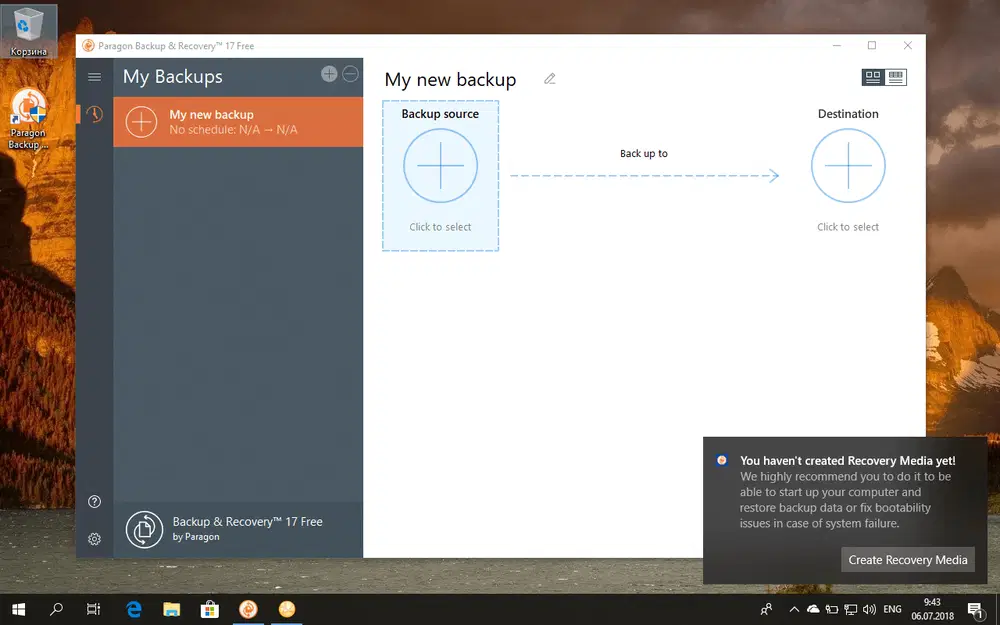This screenshot has height=625, width=1000.
Task: Click the orange envelope taskbar icon
Action: click(287, 610)
